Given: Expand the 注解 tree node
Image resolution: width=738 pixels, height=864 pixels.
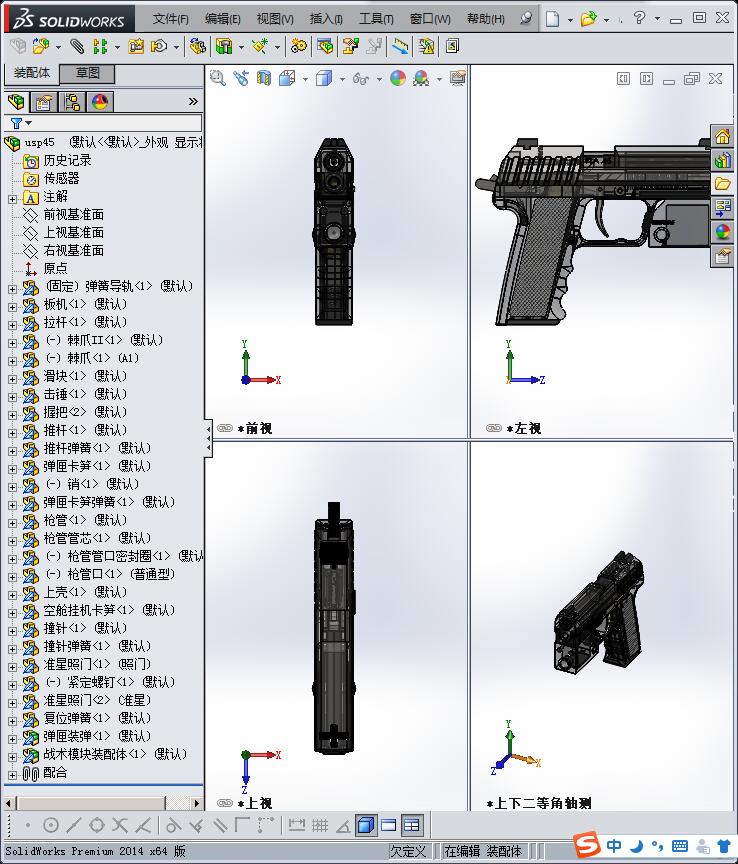Looking at the screenshot, I should (12, 199).
